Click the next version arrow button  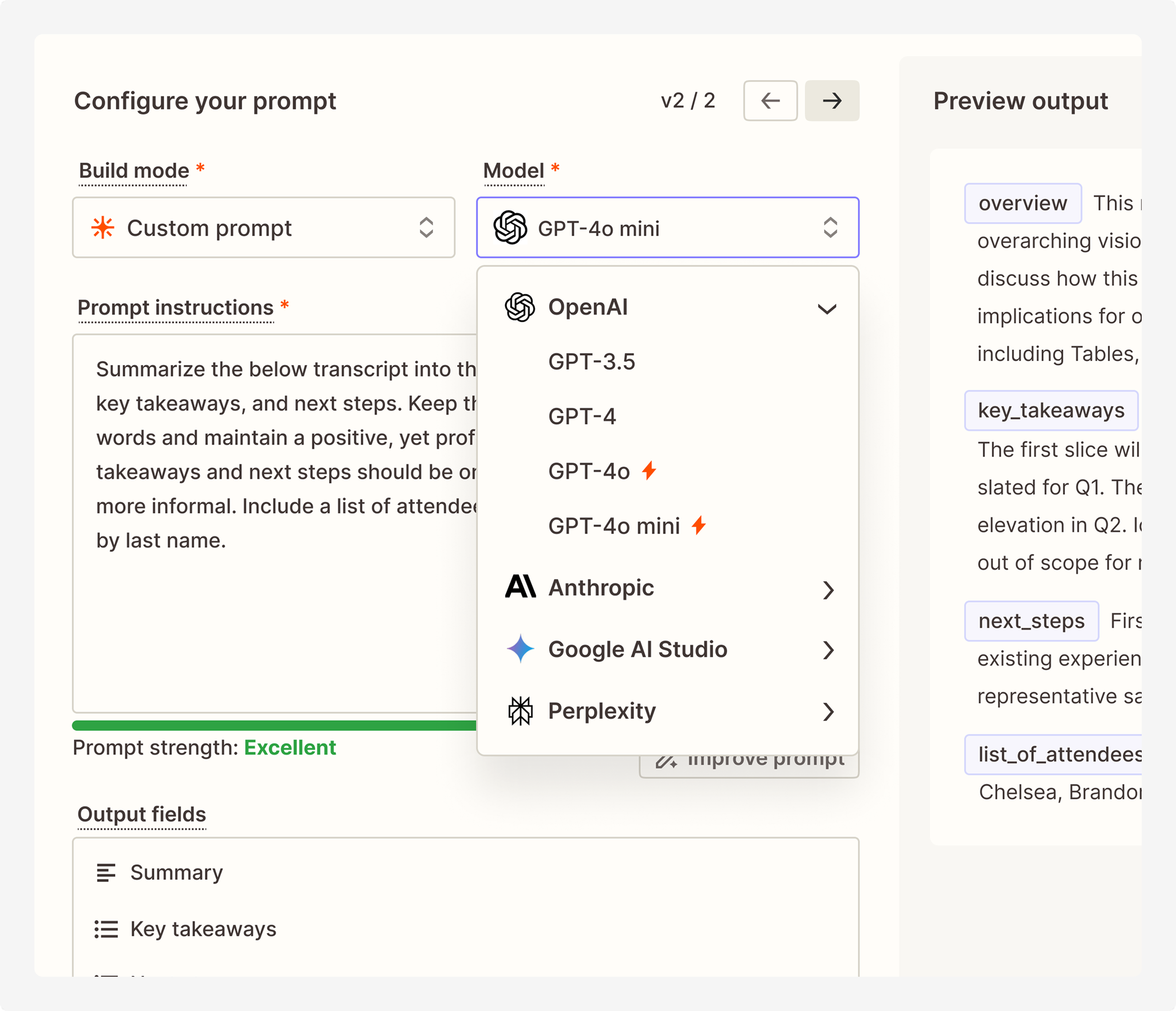coord(832,101)
